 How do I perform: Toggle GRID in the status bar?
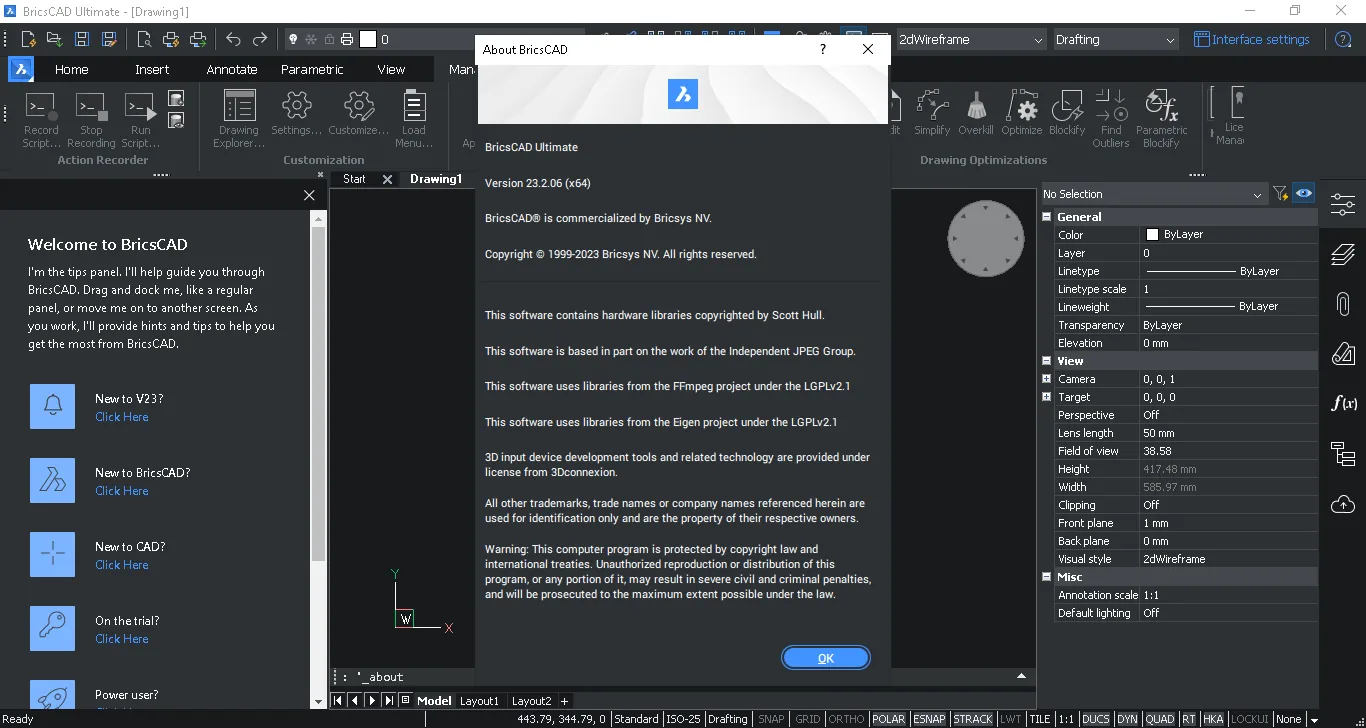808,719
